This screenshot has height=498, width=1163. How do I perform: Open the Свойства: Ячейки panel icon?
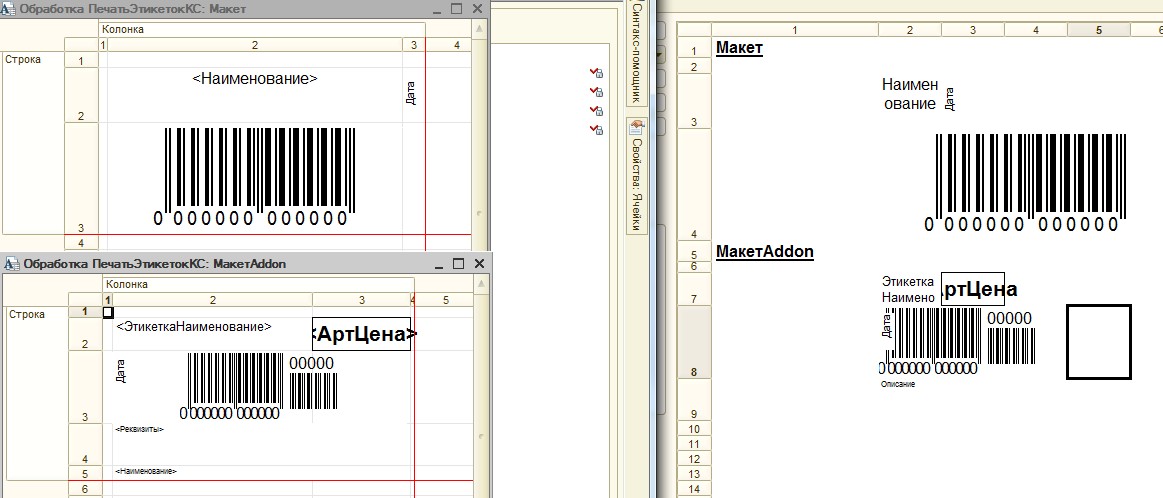[635, 128]
